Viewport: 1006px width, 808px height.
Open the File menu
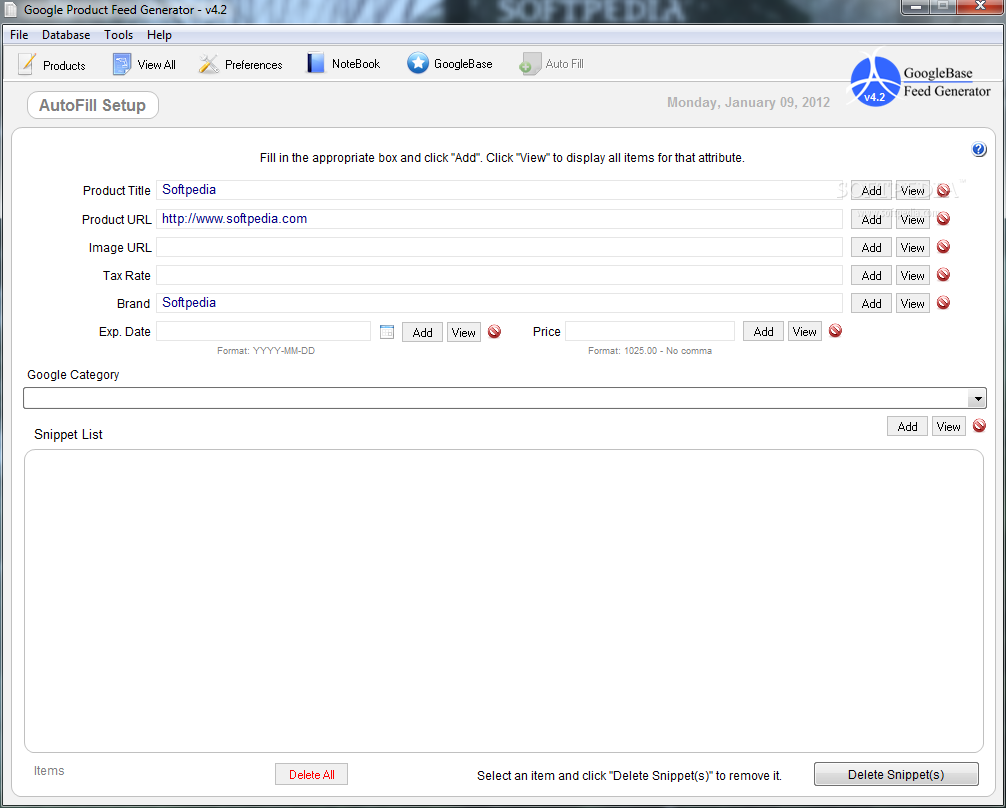click(19, 35)
